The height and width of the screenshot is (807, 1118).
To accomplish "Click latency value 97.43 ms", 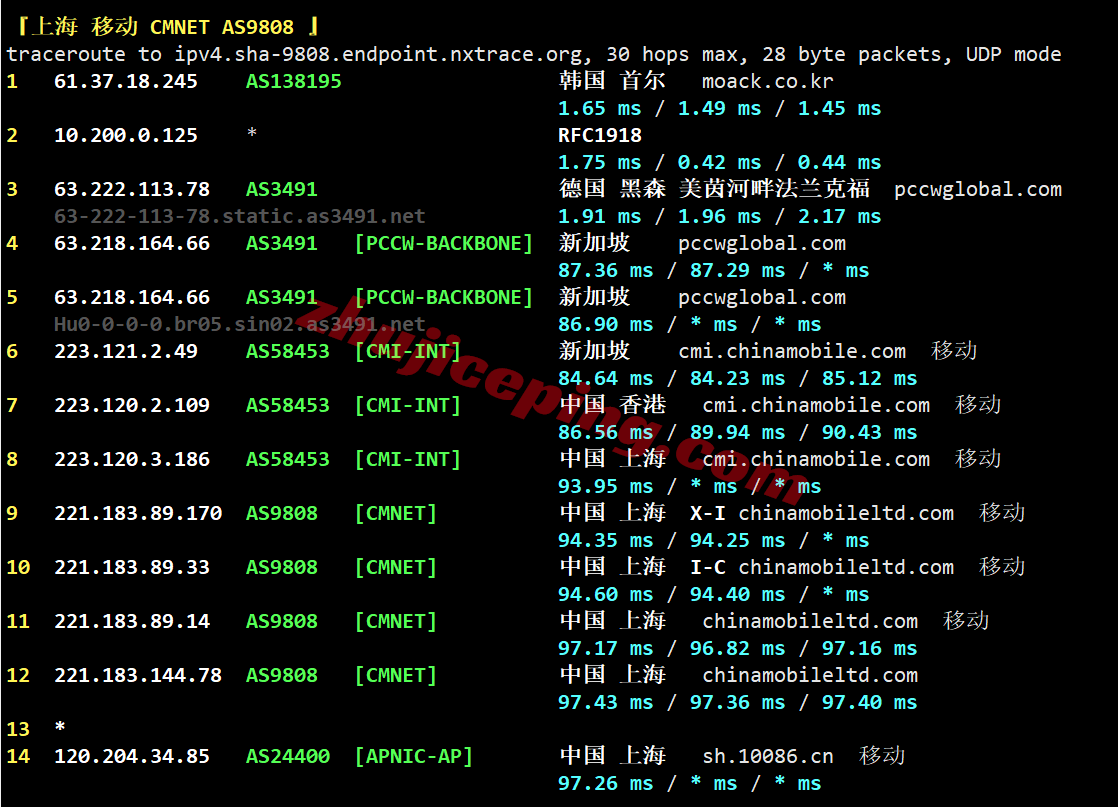I will pos(605,702).
